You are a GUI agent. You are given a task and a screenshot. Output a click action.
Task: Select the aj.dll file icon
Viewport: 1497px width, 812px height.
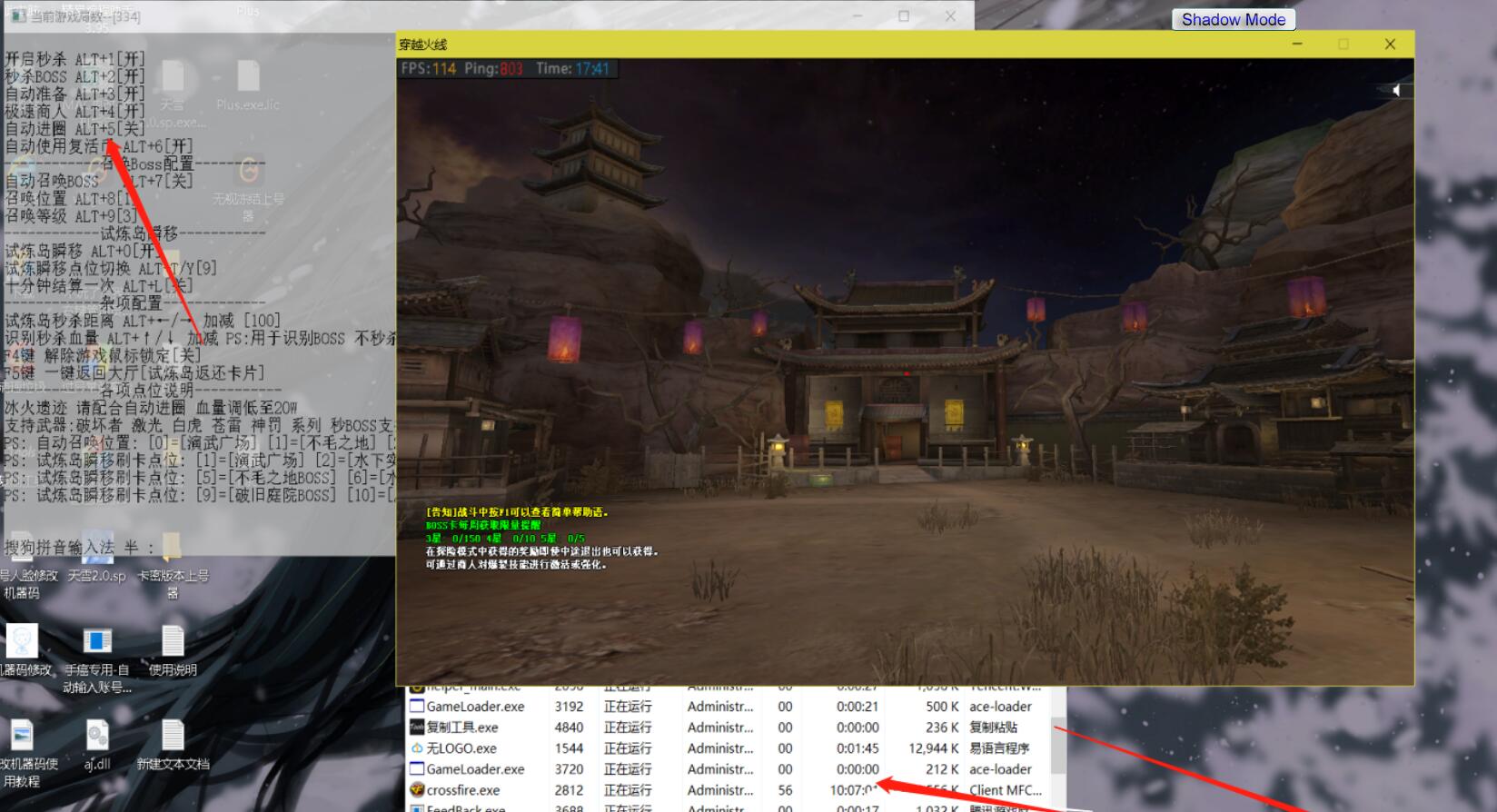click(97, 737)
